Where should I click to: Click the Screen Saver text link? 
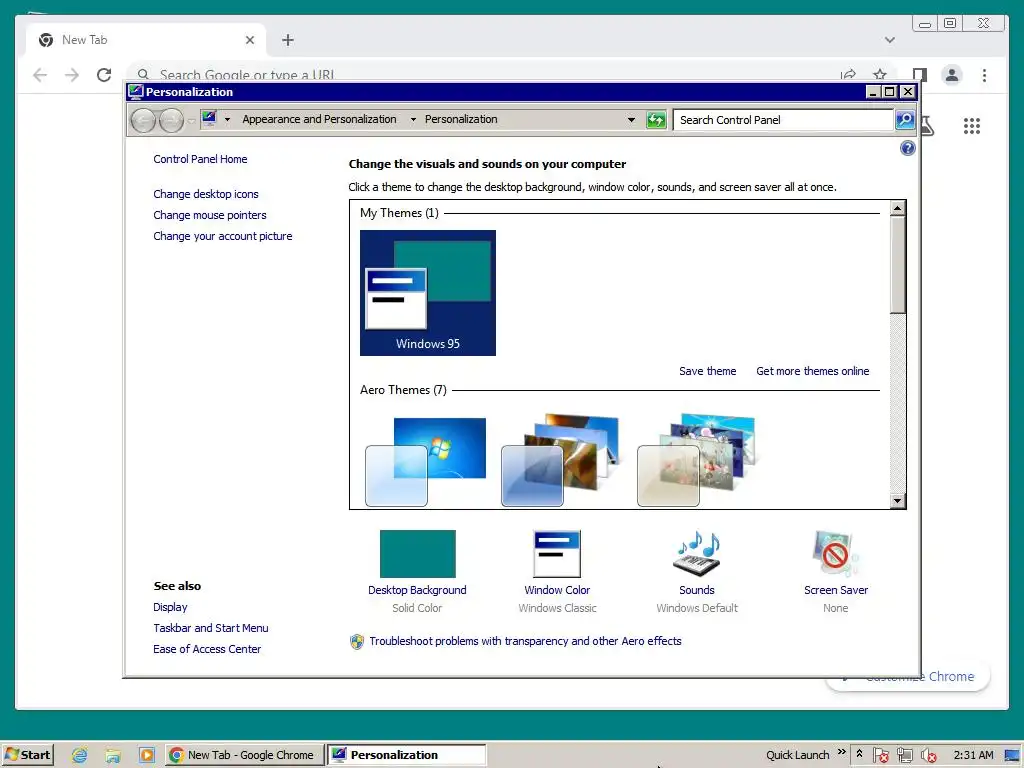[x=836, y=590]
